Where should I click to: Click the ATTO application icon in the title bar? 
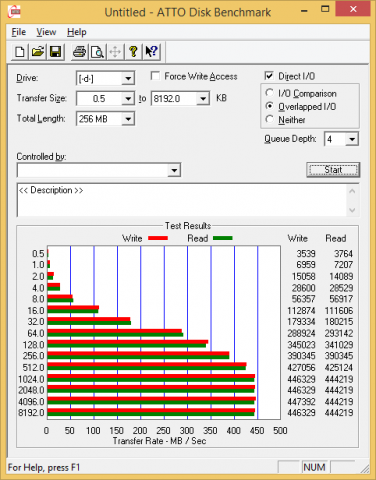point(15,12)
